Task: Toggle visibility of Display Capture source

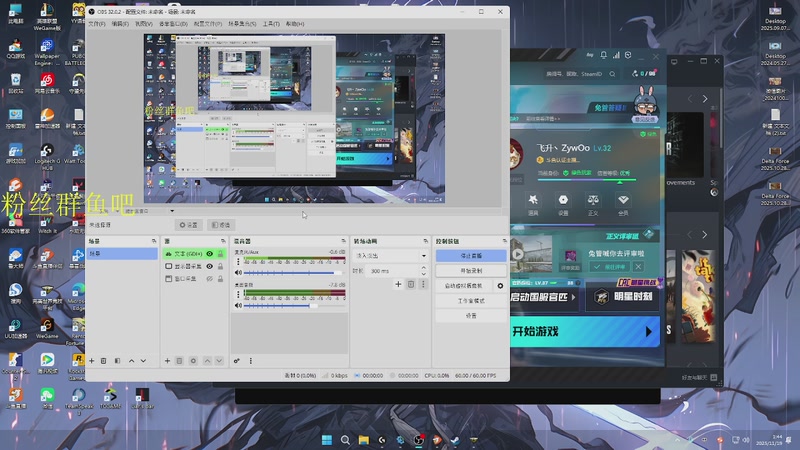Action: [x=210, y=266]
